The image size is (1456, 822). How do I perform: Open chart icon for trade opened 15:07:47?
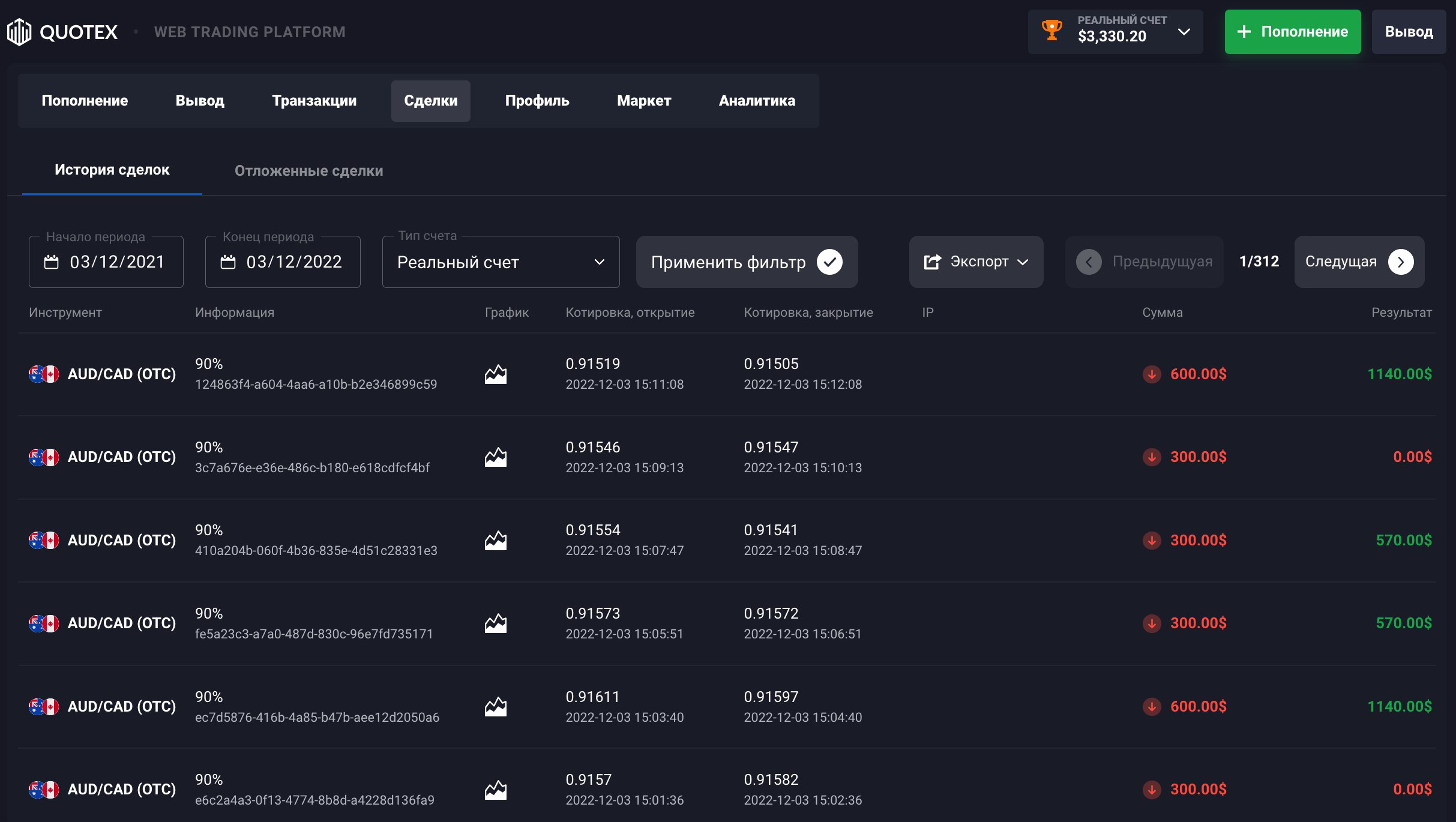pos(496,541)
